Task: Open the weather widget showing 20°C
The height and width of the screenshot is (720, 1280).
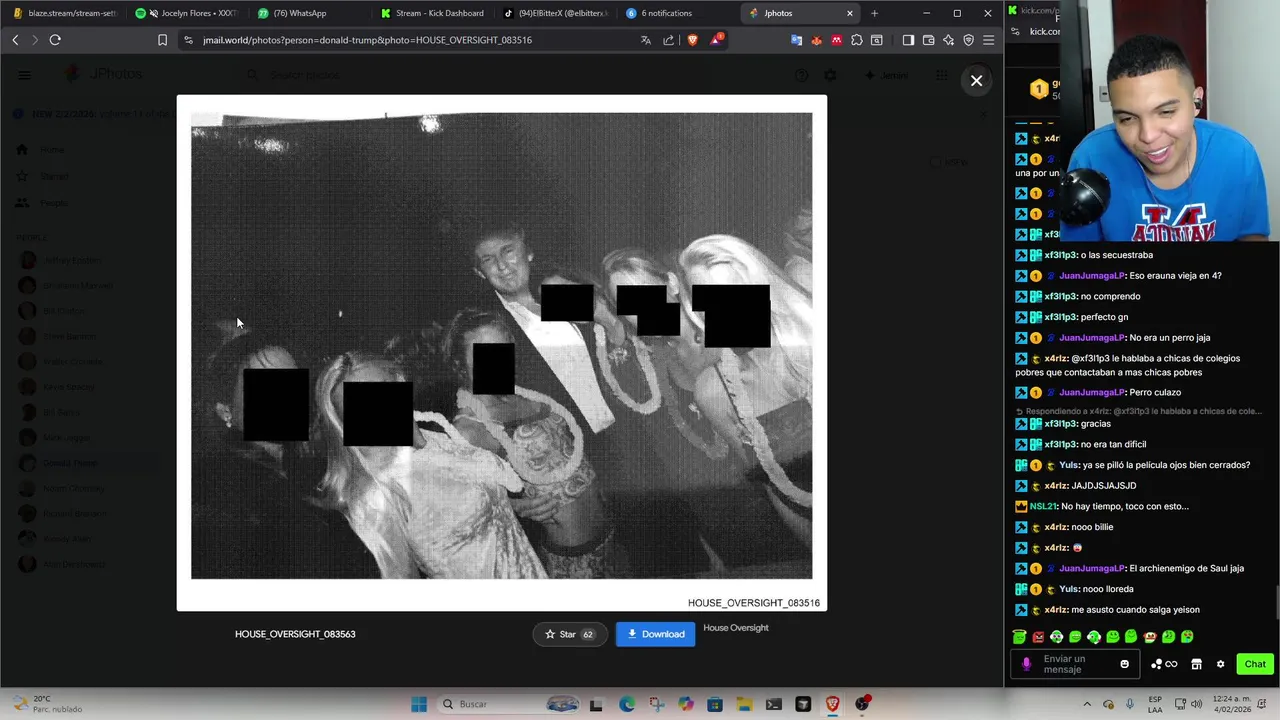Action: click(x=46, y=704)
